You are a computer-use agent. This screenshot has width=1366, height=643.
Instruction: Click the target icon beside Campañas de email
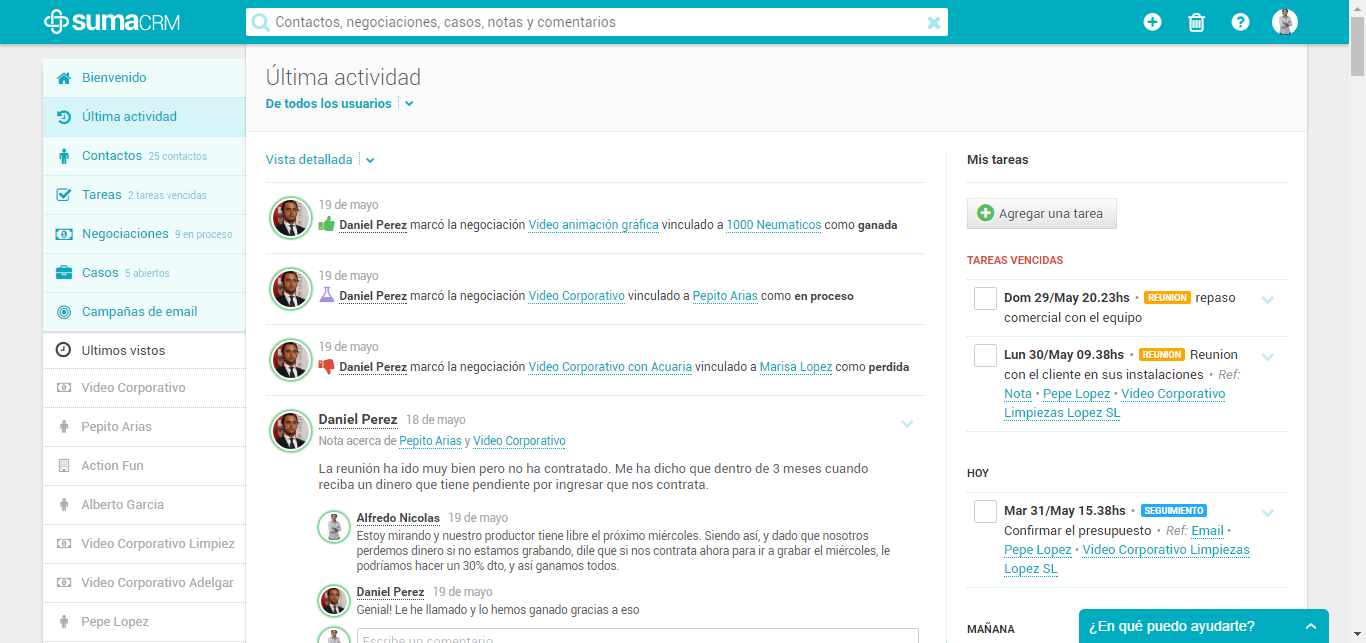tap(64, 312)
